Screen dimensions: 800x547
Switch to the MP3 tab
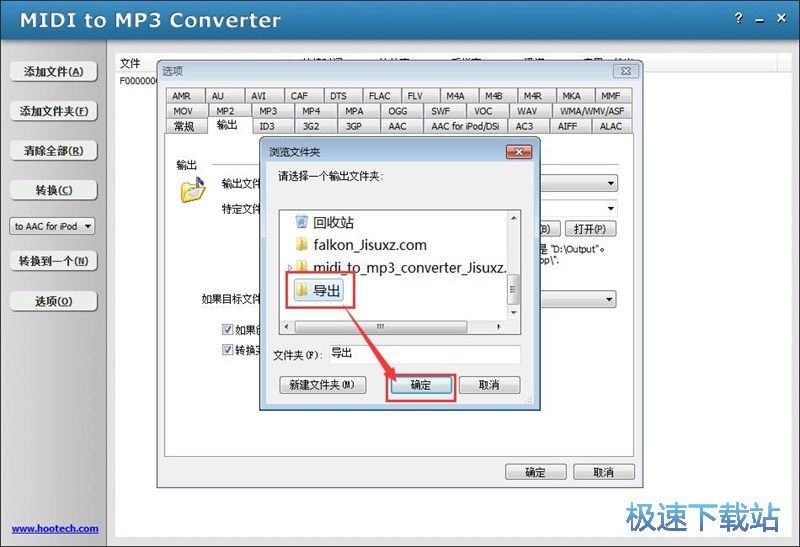[x=272, y=111]
